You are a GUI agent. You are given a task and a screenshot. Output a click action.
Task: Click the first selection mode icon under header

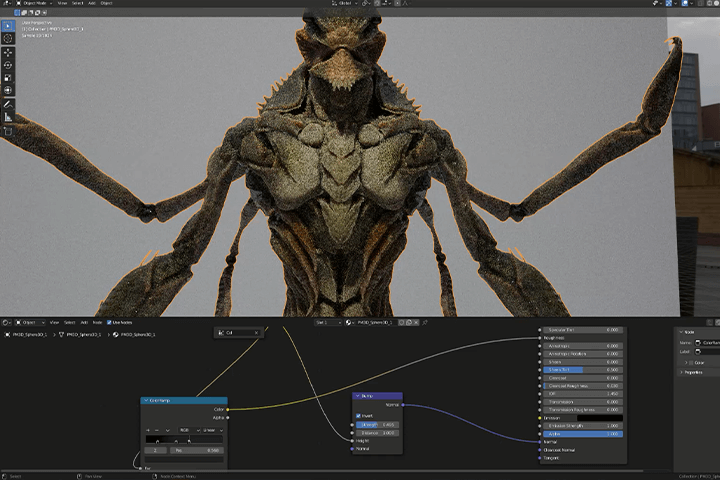[x=17, y=13]
